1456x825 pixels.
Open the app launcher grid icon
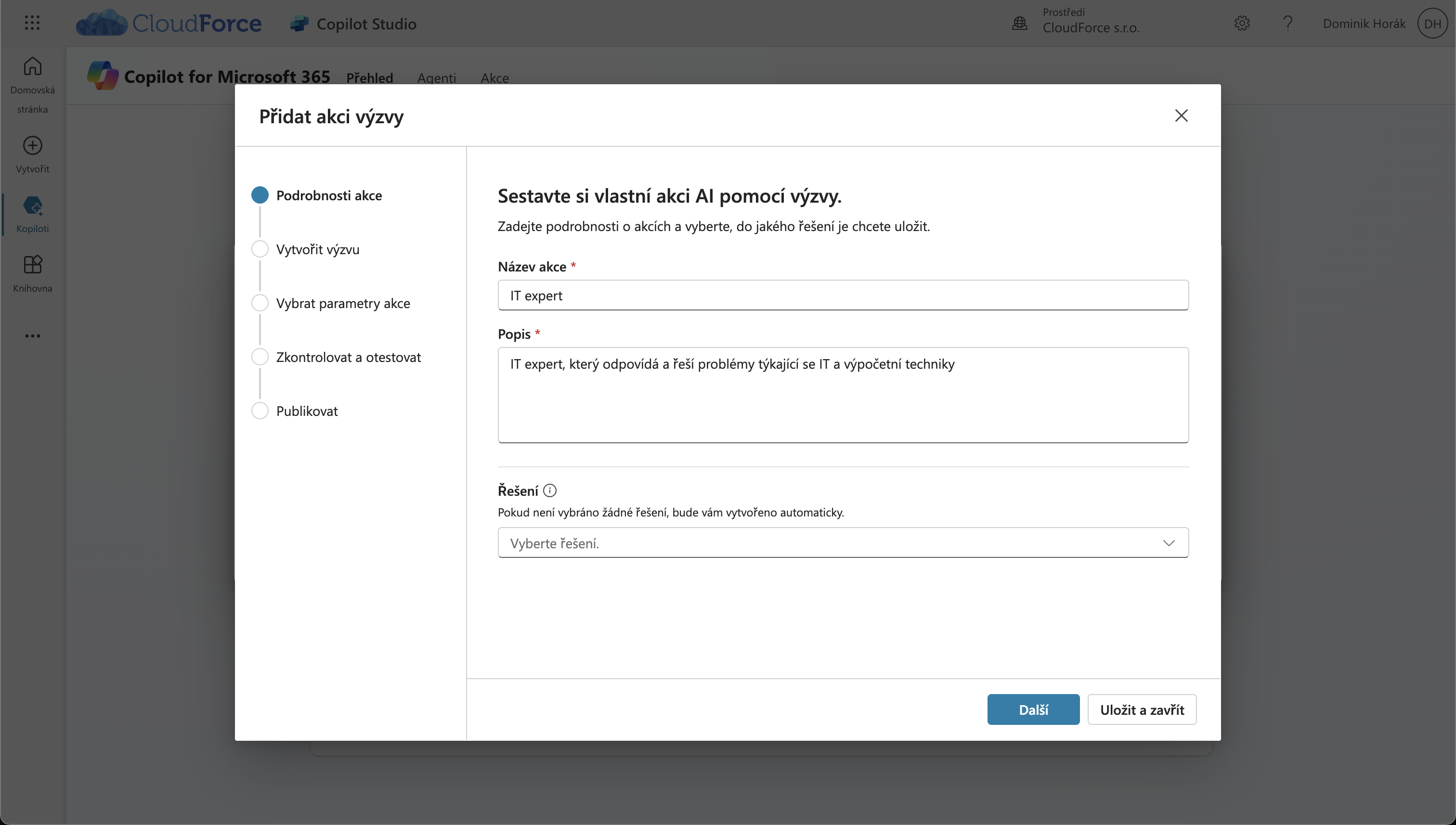32,23
